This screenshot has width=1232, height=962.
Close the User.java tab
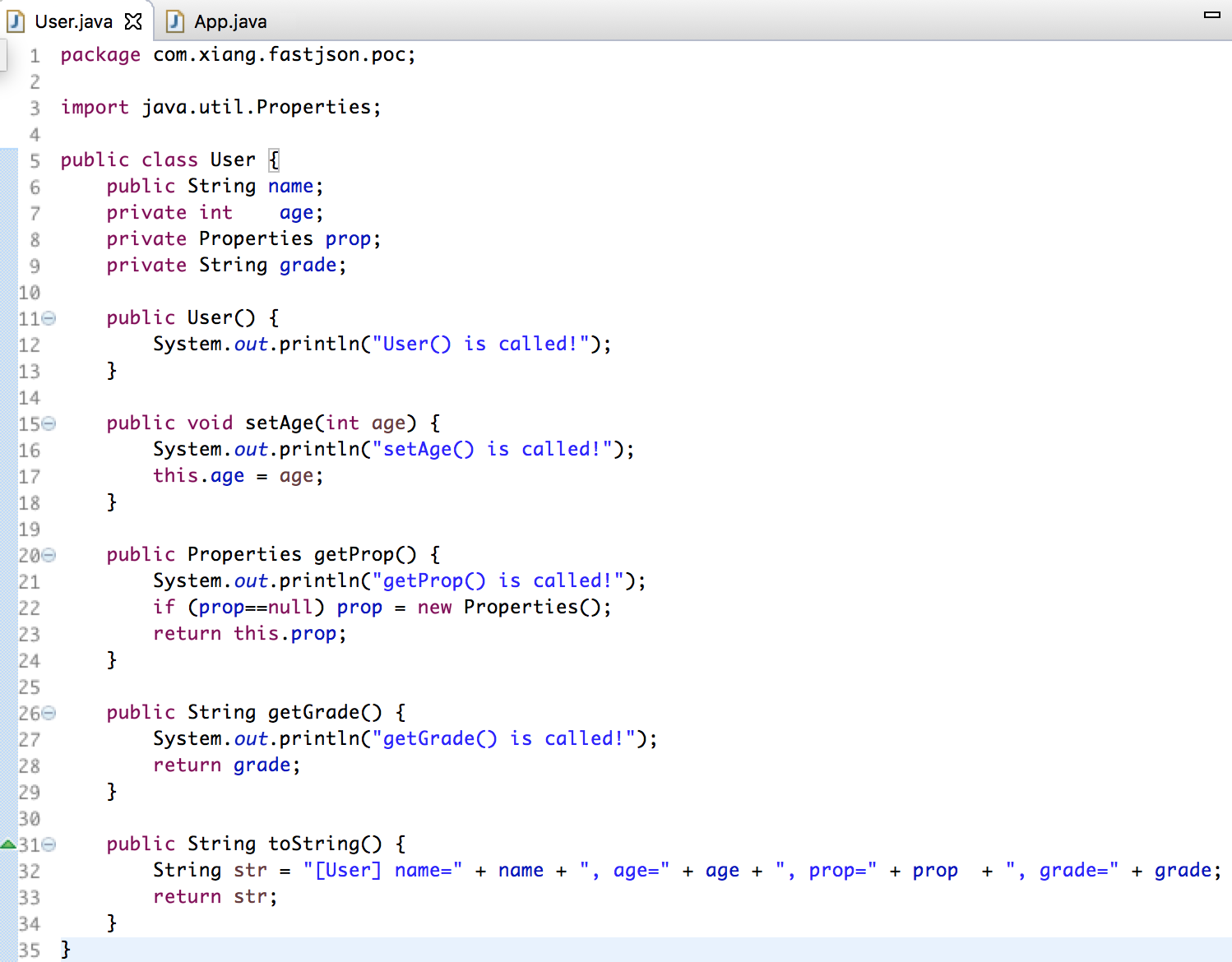[x=133, y=21]
